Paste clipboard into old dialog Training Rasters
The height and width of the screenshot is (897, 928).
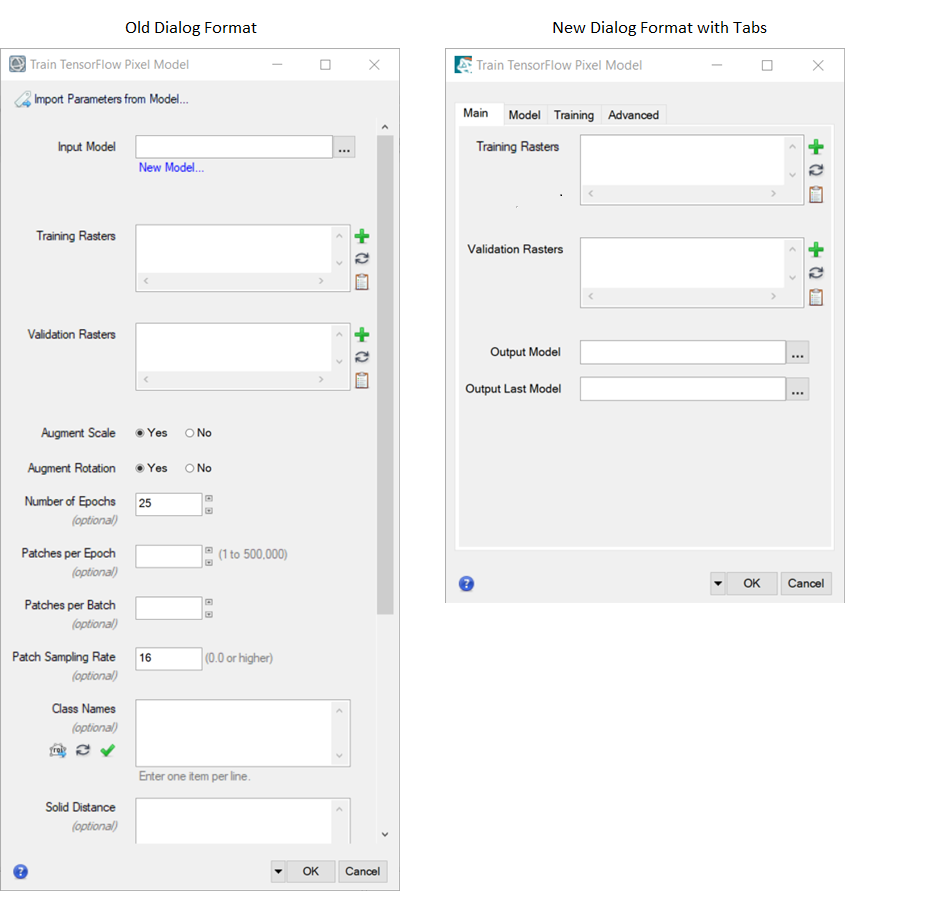(x=362, y=282)
